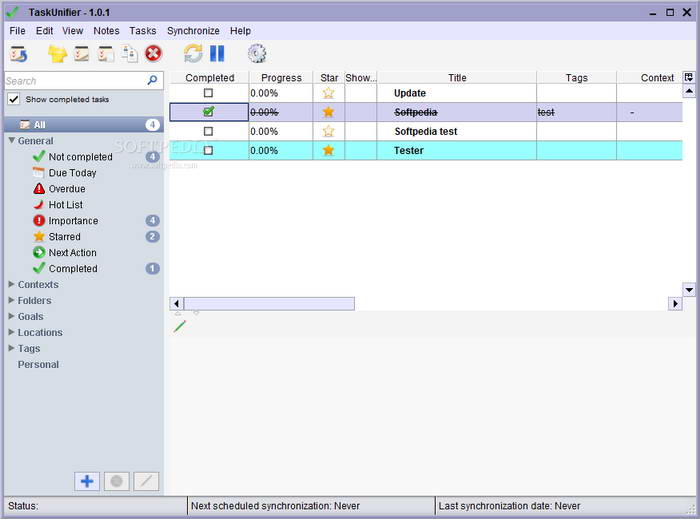Click the red delete task toolbar icon
This screenshot has height=519, width=700.
153,54
